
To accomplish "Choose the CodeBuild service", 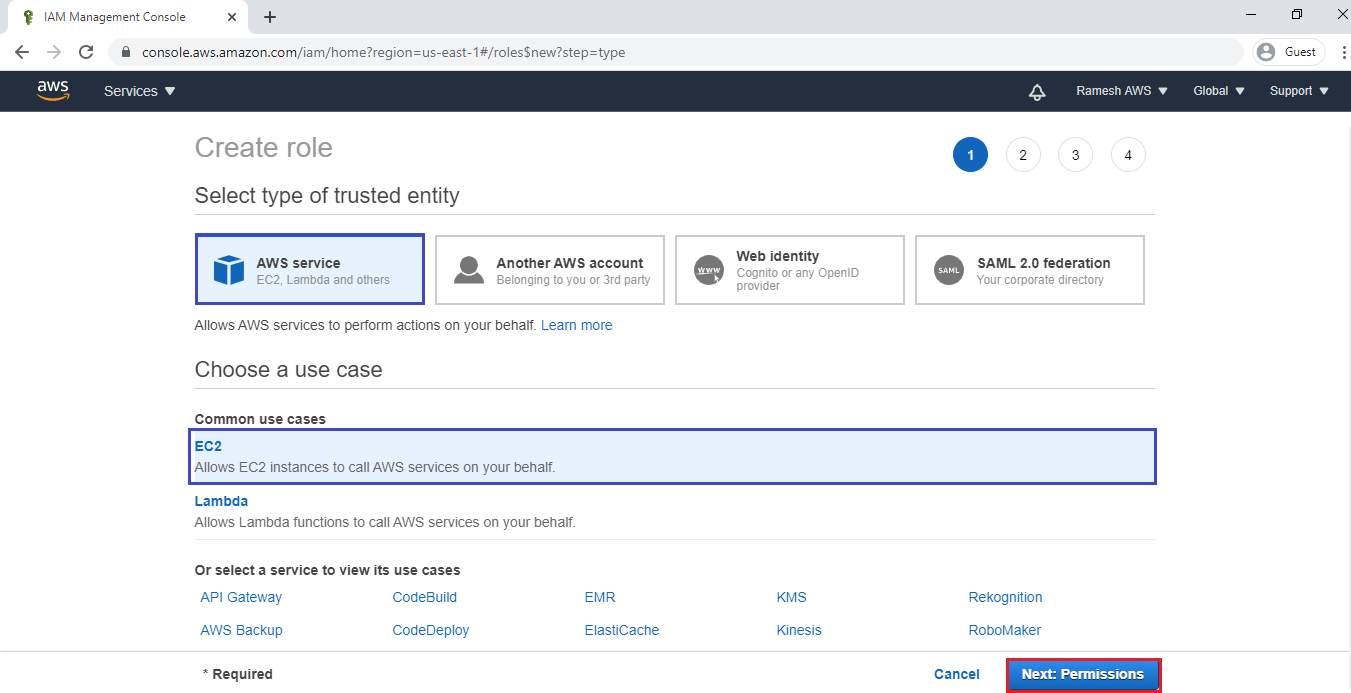I will (425, 597).
